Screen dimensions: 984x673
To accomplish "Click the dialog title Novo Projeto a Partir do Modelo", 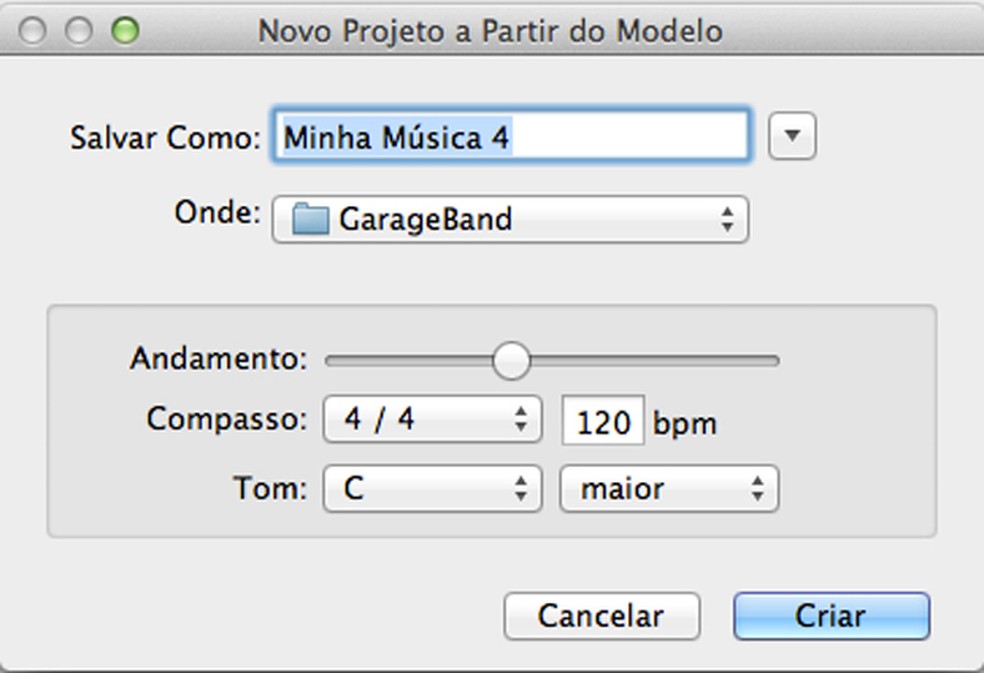I will pyautogui.click(x=491, y=30).
